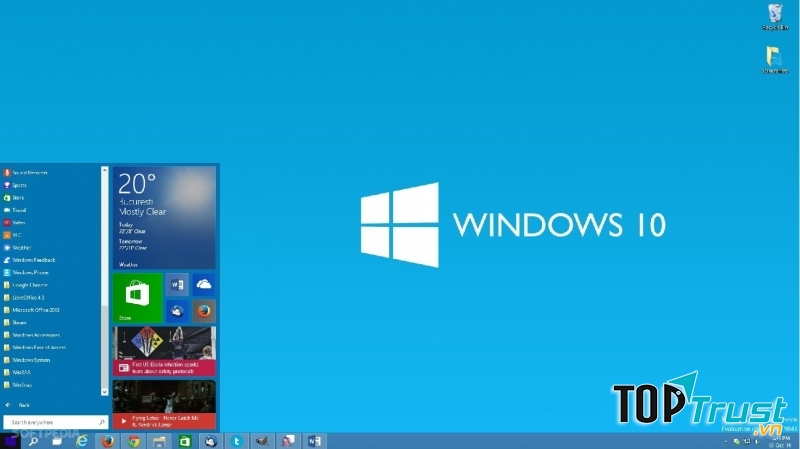Click the volume icon in system tray
This screenshot has height=449, width=800.
coord(757,441)
